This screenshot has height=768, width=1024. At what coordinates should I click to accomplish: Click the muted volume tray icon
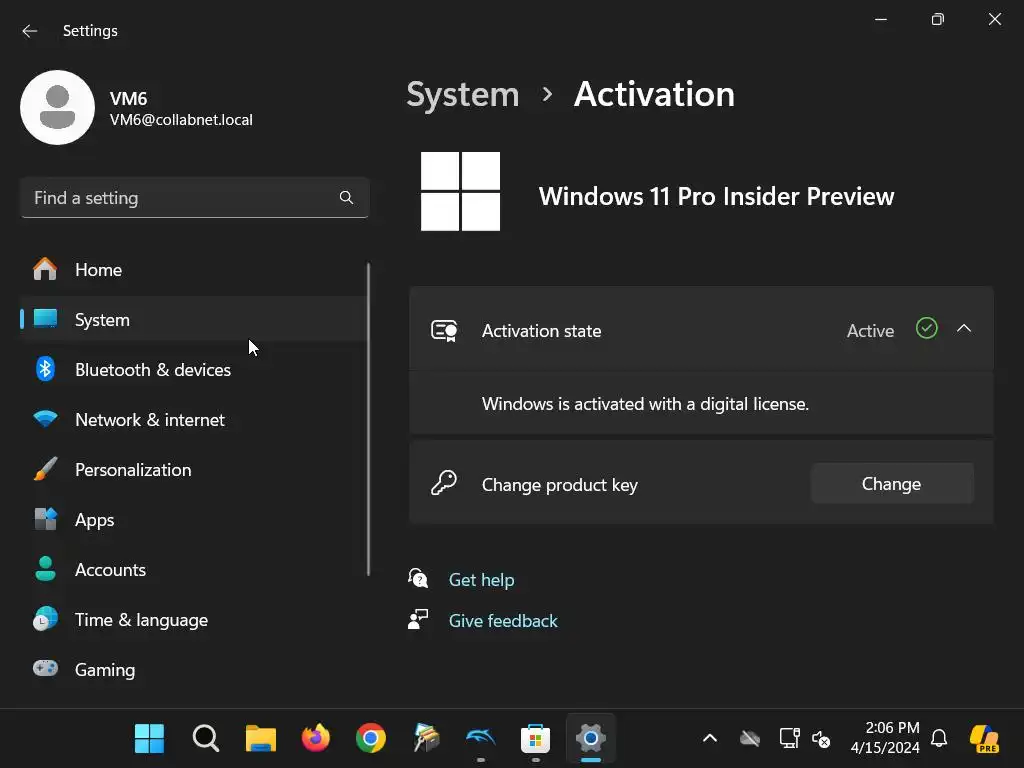click(821, 739)
